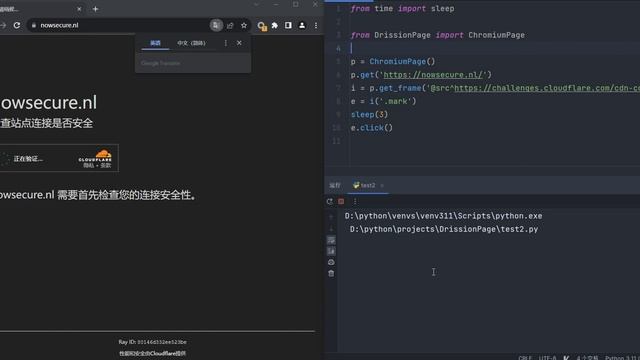Click the forward arrow in Chrome
640x360 pixels.
tap(3, 25)
